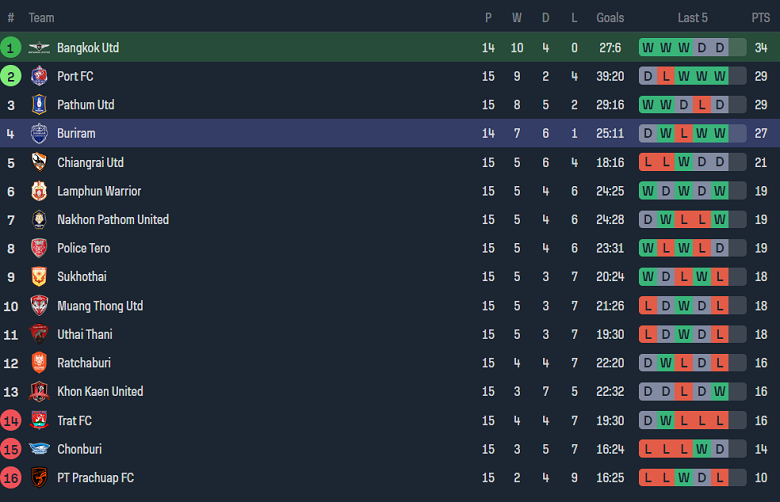Click the Chiangrai Utd logo

(39, 162)
